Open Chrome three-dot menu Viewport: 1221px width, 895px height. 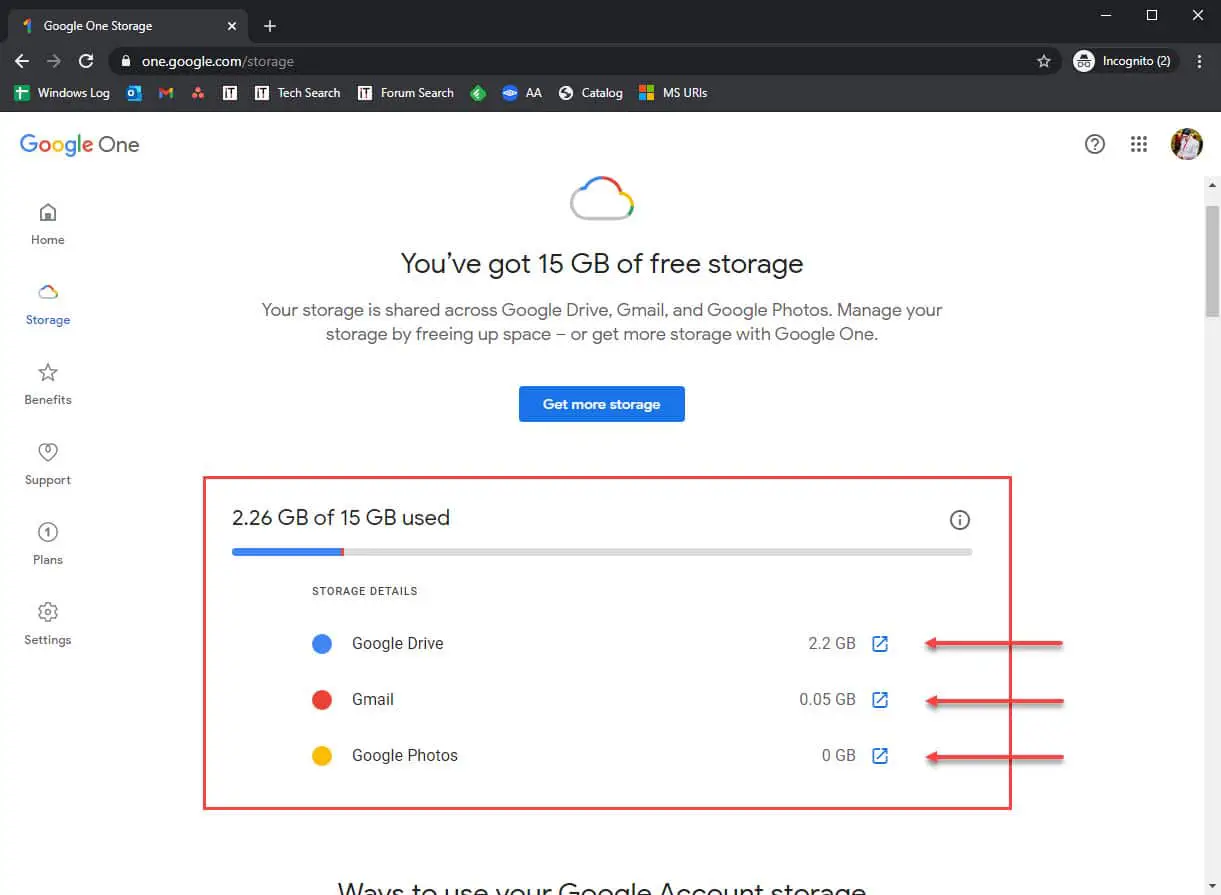click(1200, 61)
